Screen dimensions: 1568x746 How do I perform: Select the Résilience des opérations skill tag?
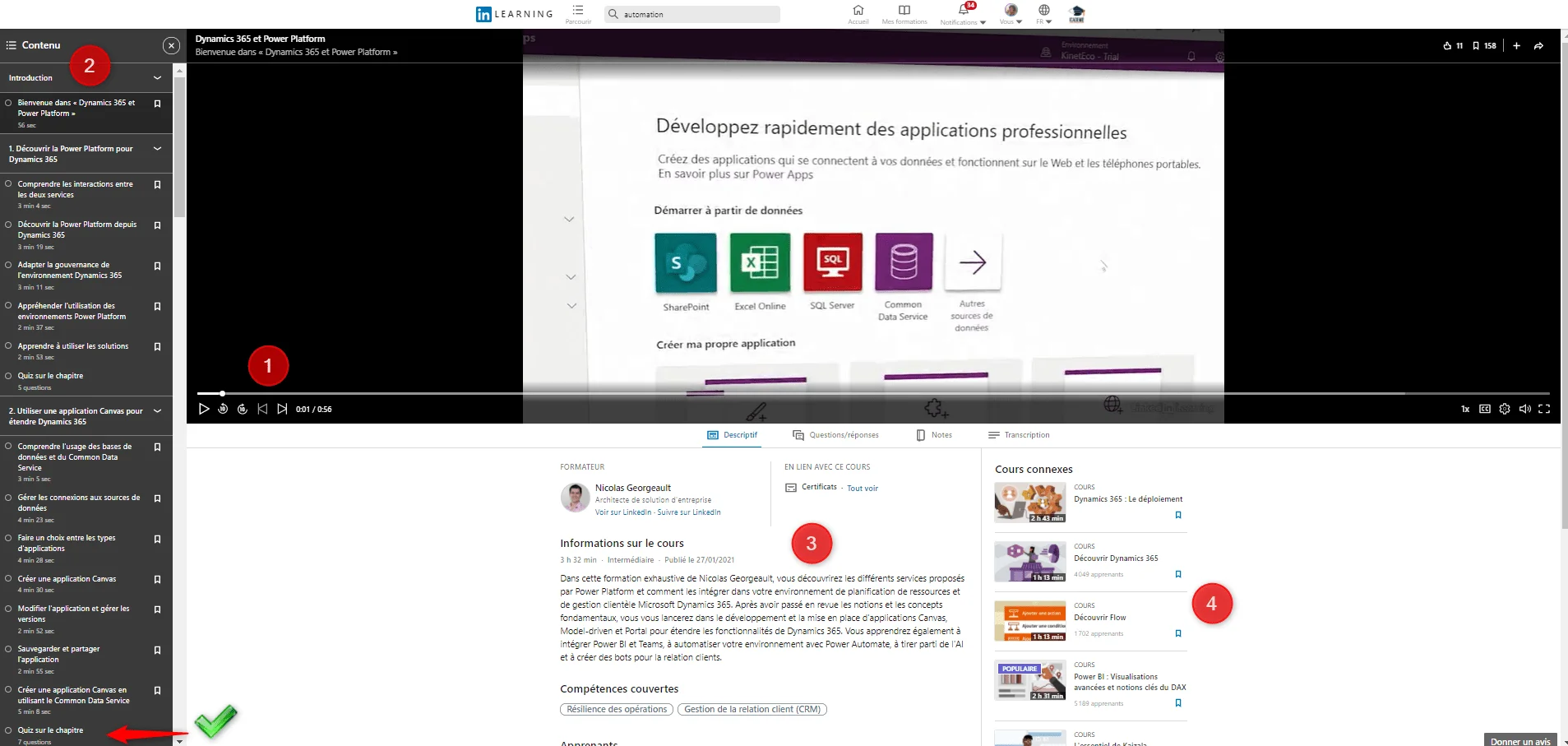click(617, 709)
